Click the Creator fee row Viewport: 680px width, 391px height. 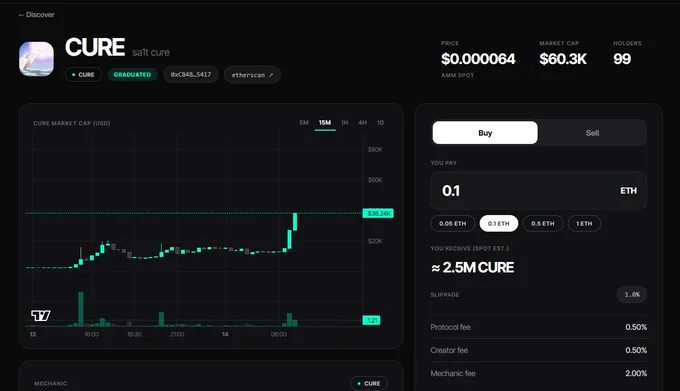[539, 350]
